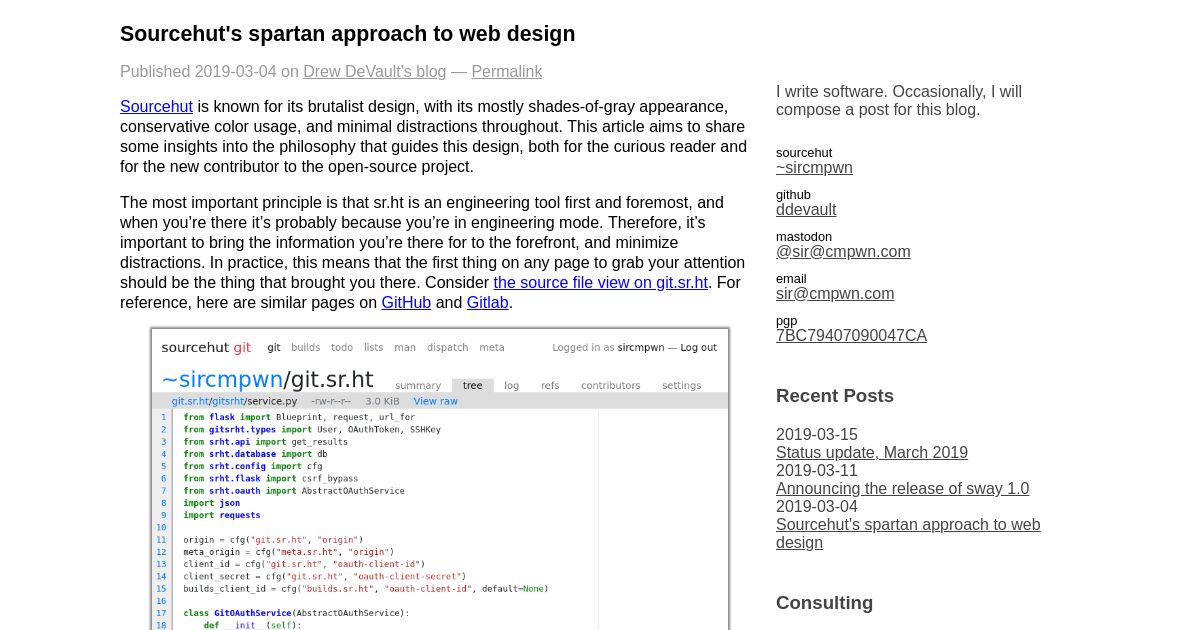Click the date 2019-03-11

click(x=817, y=471)
